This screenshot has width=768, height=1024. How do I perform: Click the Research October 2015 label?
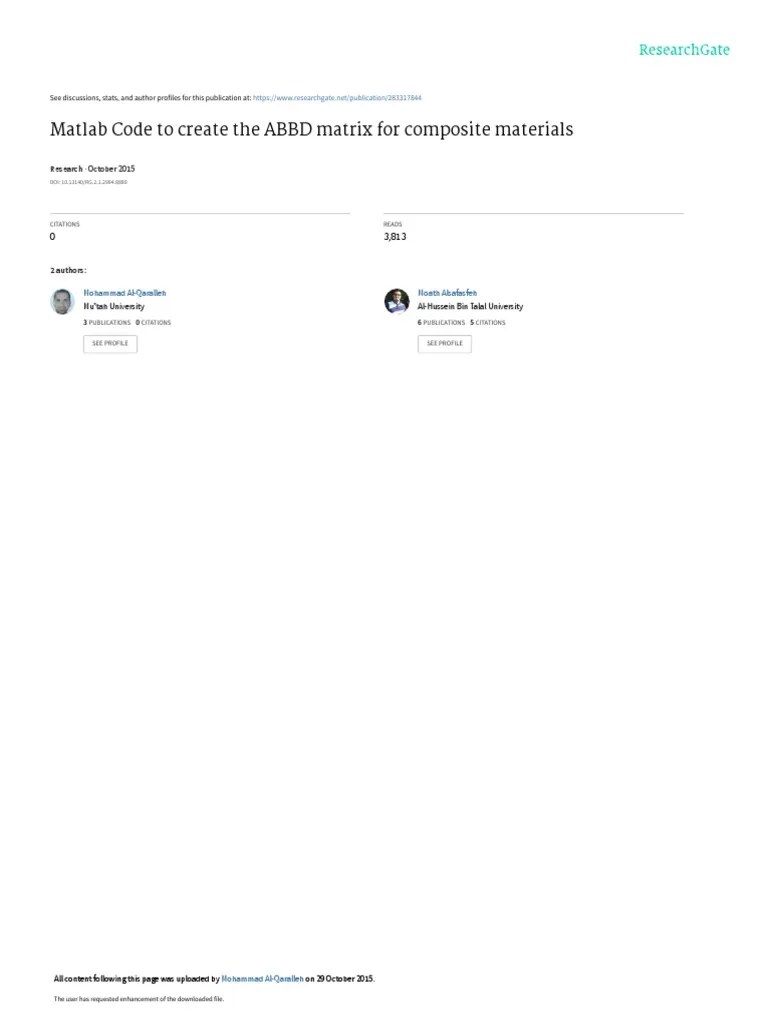click(x=92, y=168)
